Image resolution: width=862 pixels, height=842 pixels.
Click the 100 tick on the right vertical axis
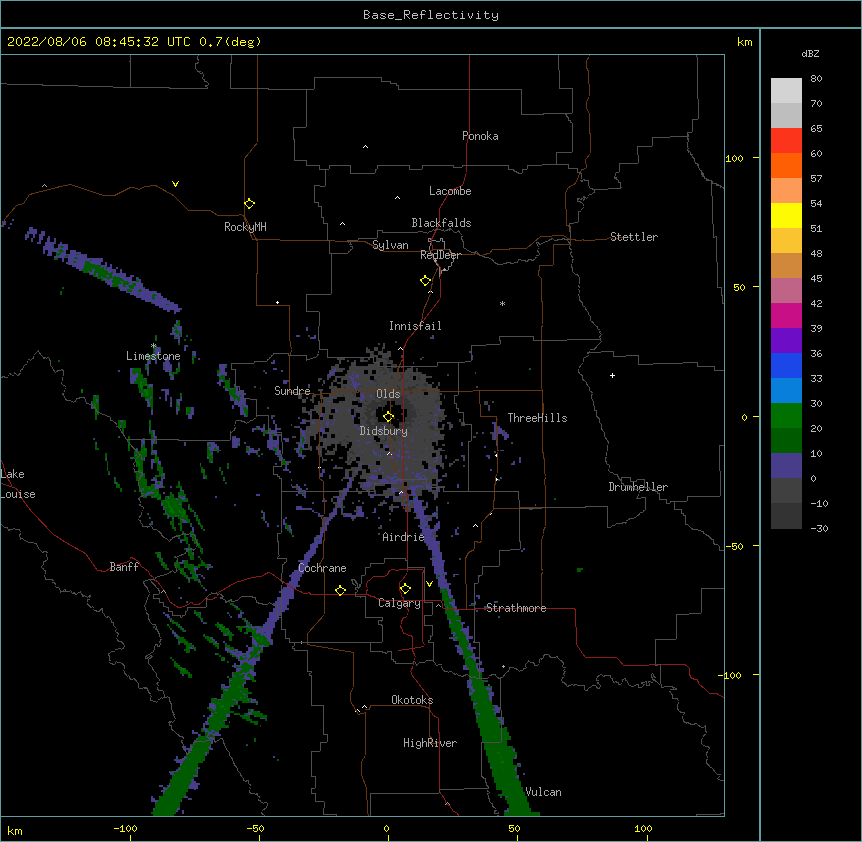click(x=734, y=158)
